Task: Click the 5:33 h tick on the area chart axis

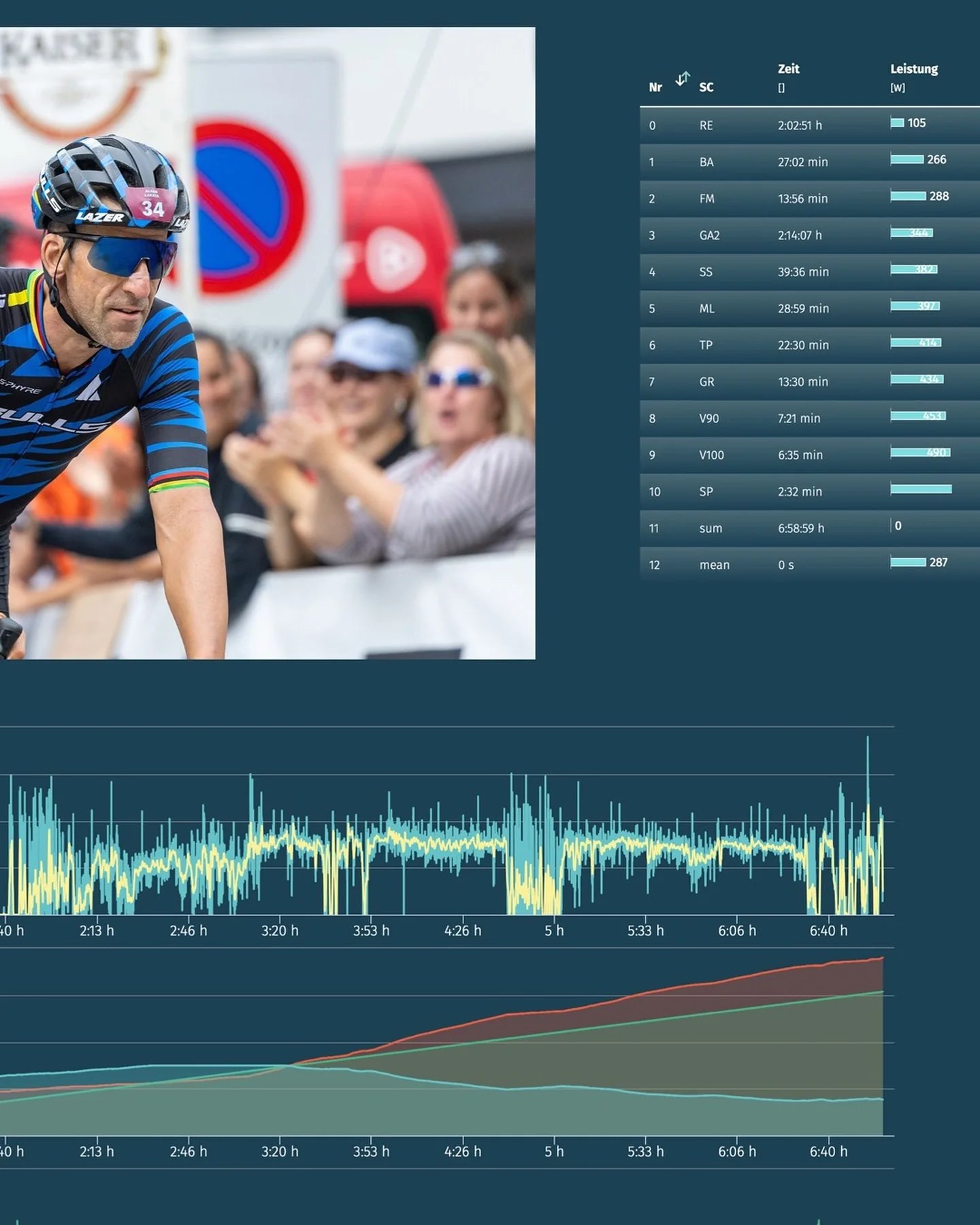Action: (x=645, y=1151)
